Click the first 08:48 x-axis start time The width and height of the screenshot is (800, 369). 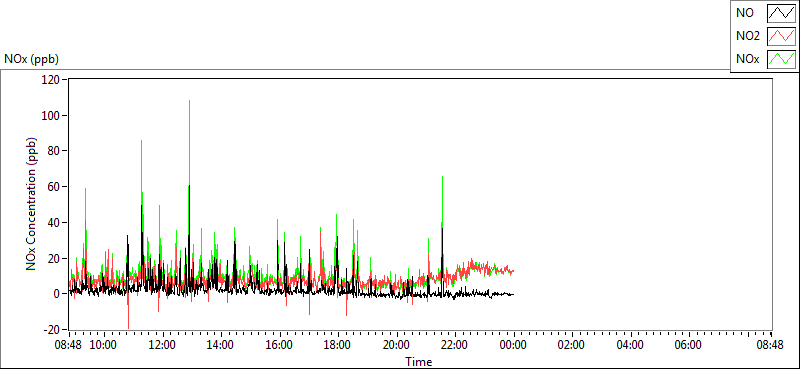(x=68, y=345)
